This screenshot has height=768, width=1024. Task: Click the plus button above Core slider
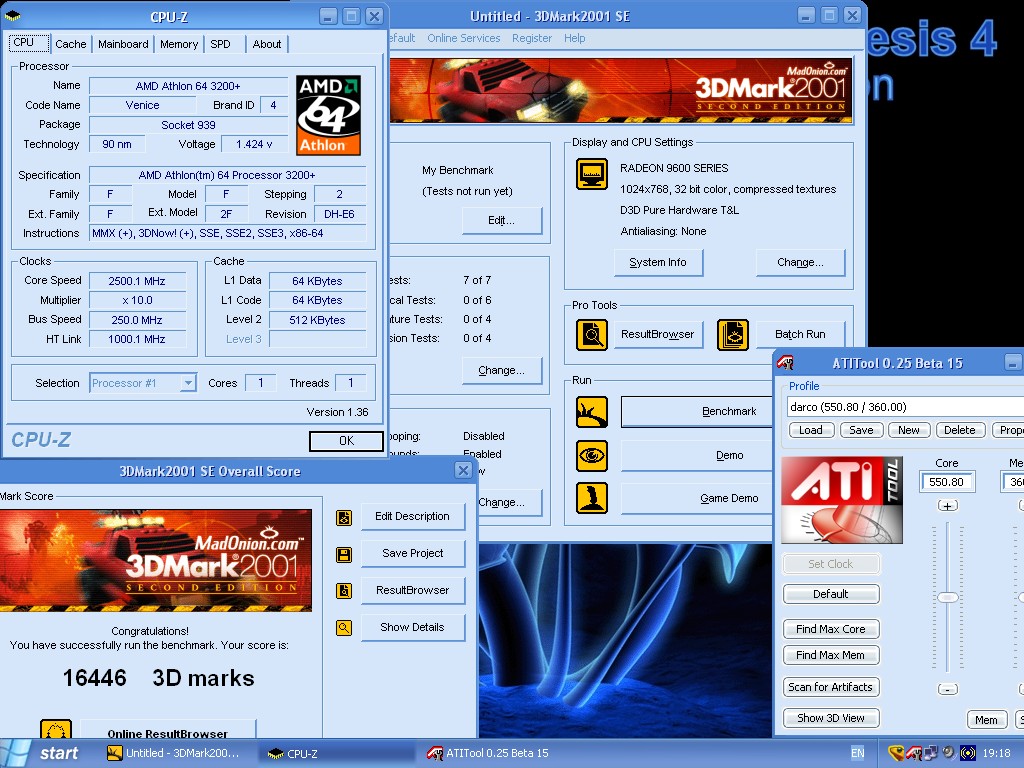point(948,506)
